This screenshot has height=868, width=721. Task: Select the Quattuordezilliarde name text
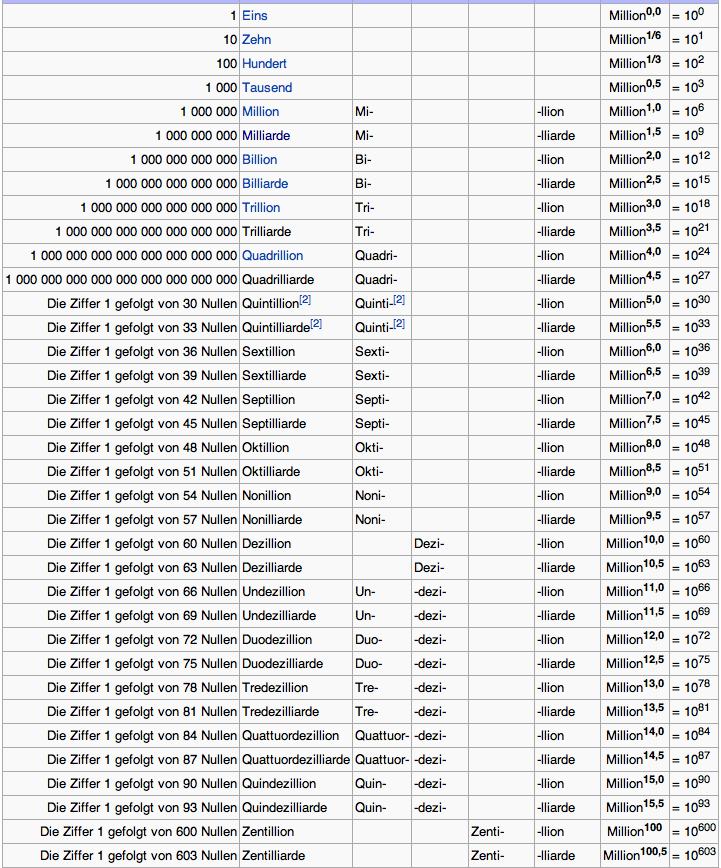click(x=296, y=760)
